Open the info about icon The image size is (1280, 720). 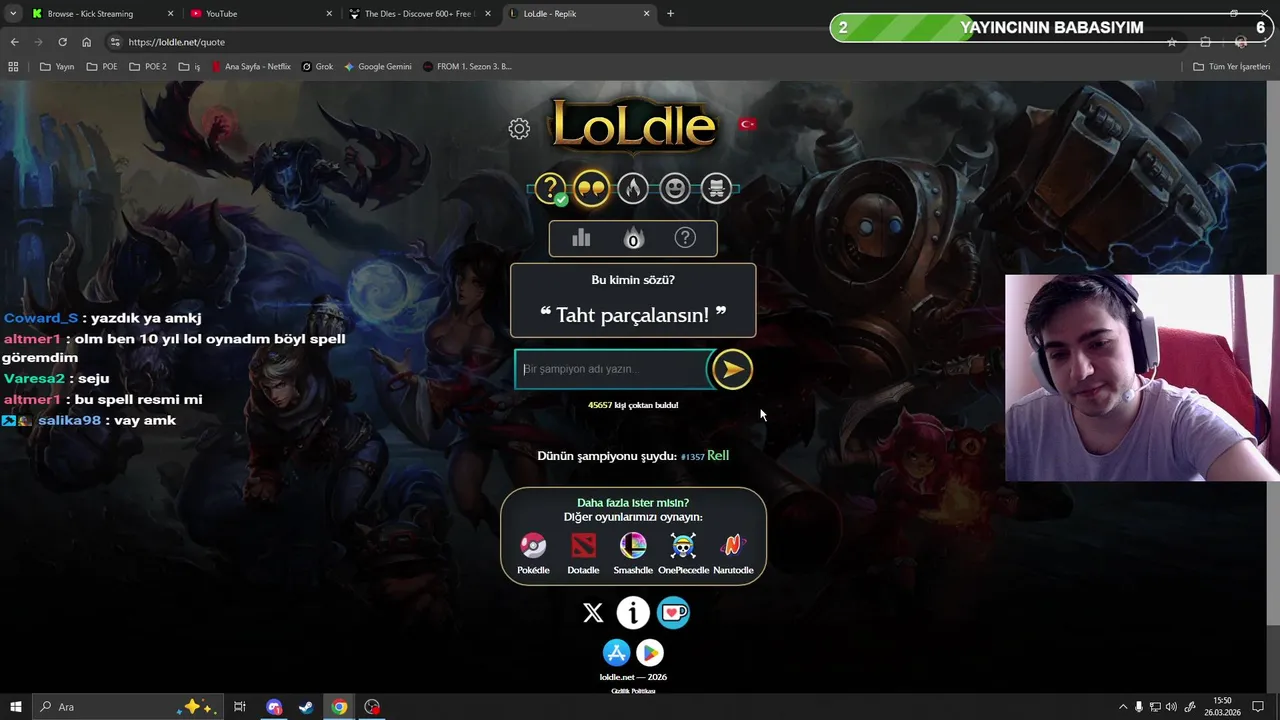[x=633, y=613]
